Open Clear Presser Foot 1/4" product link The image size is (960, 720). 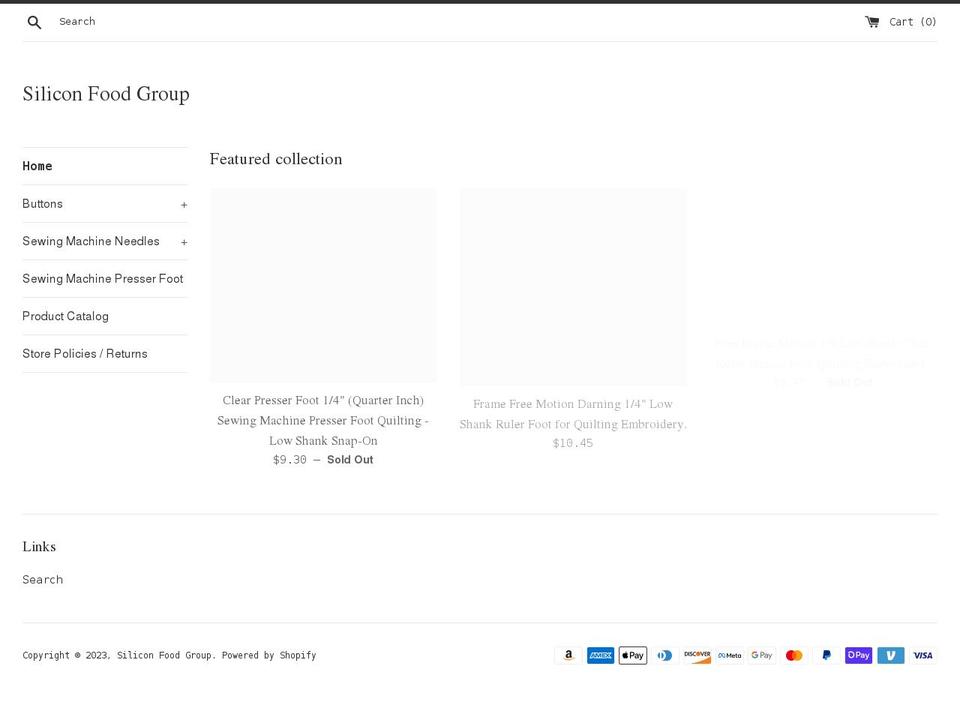click(323, 420)
